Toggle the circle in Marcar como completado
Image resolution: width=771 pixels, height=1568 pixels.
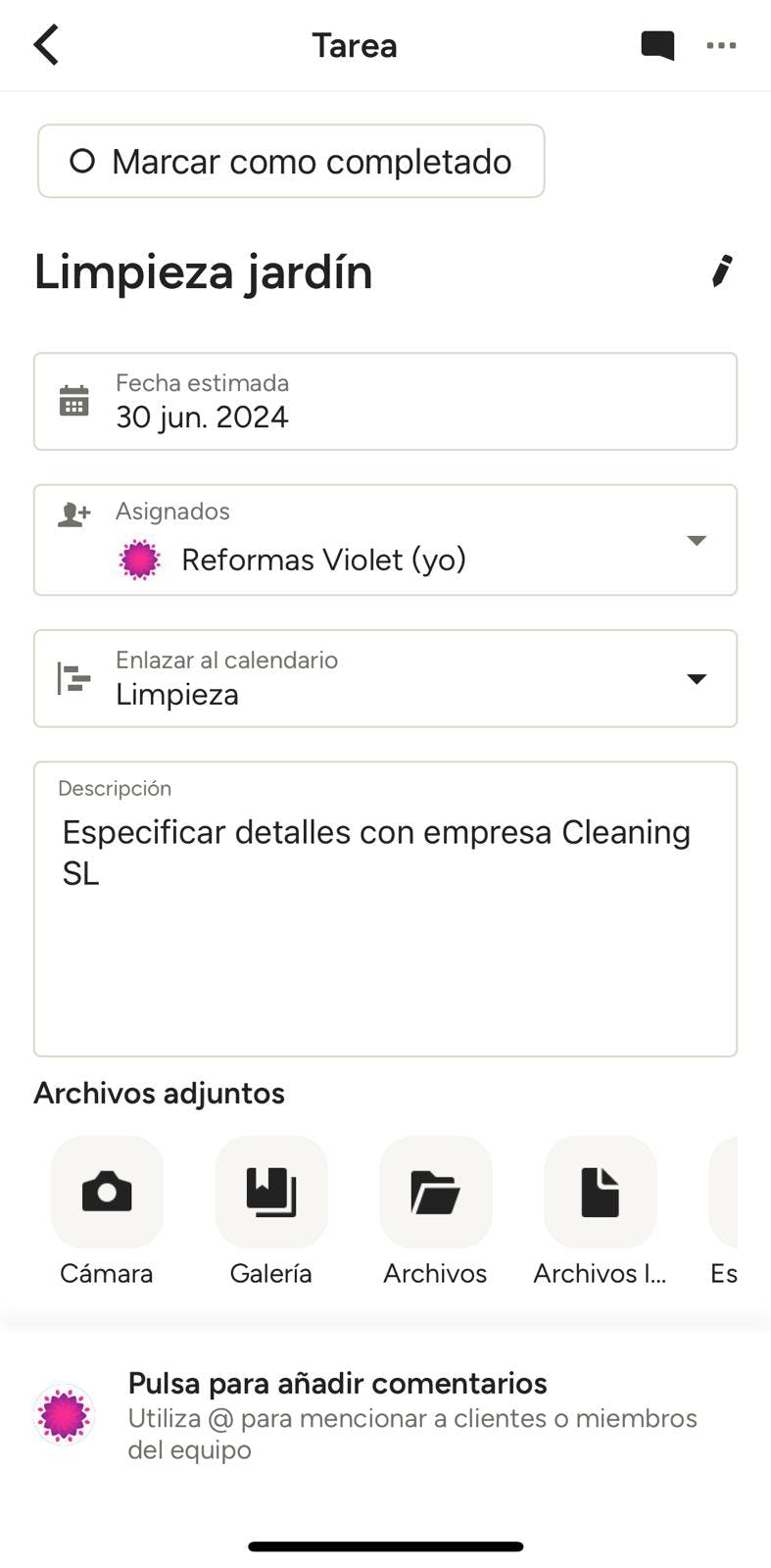pos(82,161)
